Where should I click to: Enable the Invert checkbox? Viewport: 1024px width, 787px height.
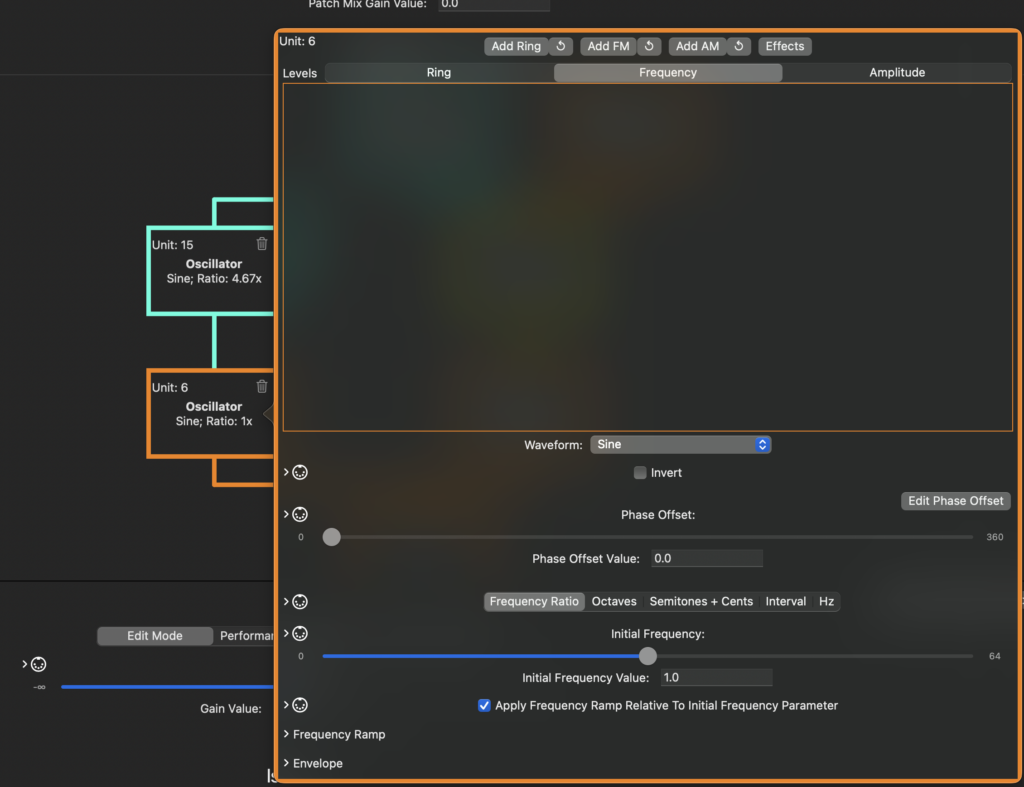click(x=640, y=473)
